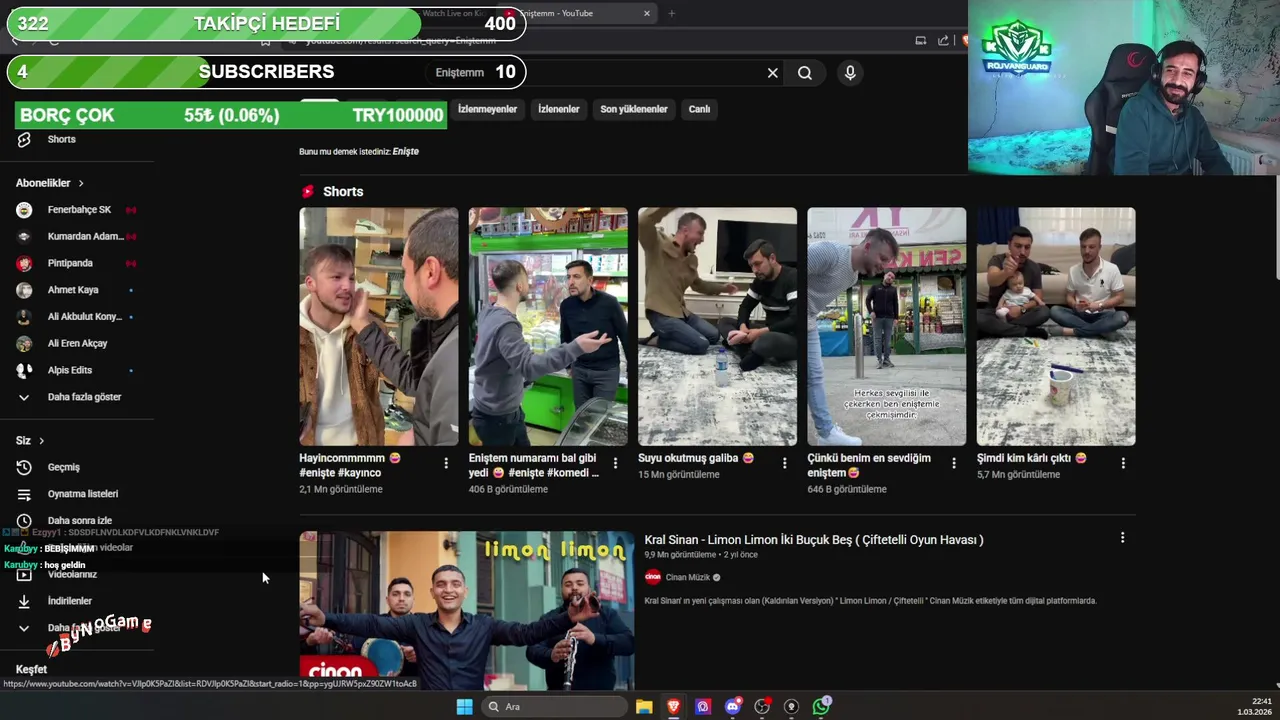Start voice search with microphone icon

[850, 73]
